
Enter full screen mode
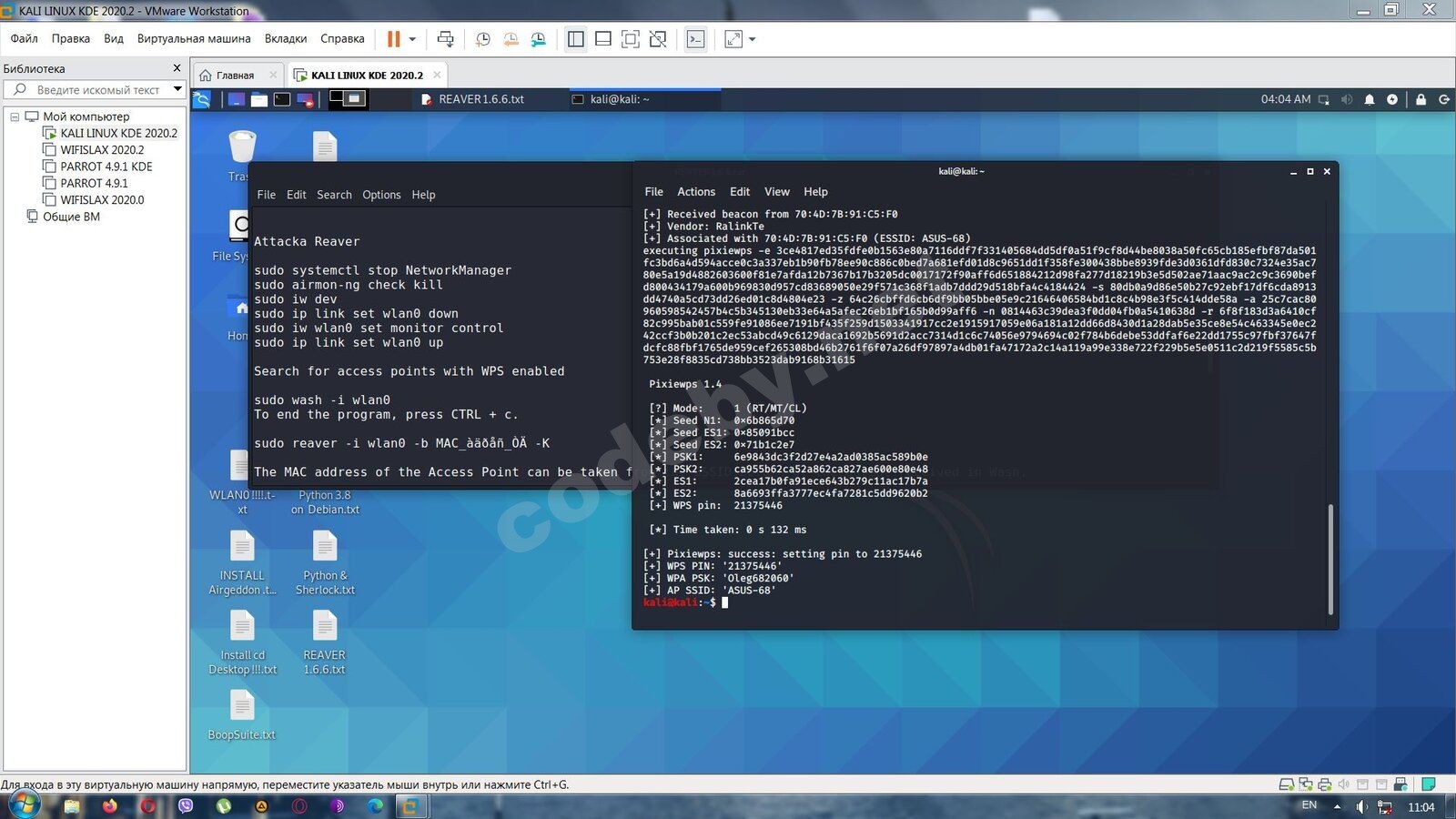(x=630, y=39)
